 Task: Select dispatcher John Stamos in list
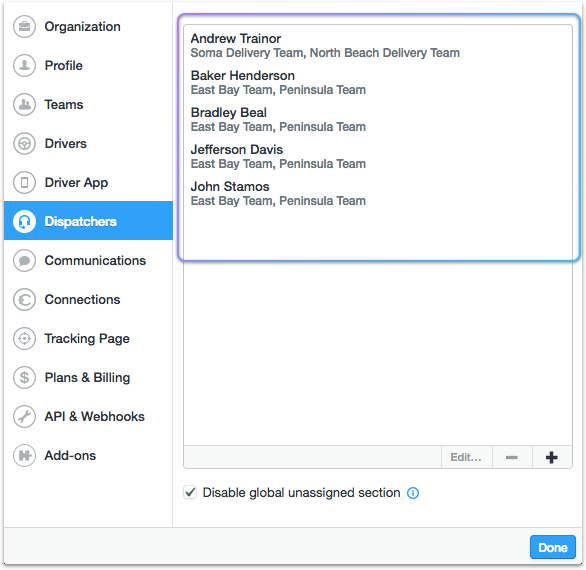(x=378, y=194)
